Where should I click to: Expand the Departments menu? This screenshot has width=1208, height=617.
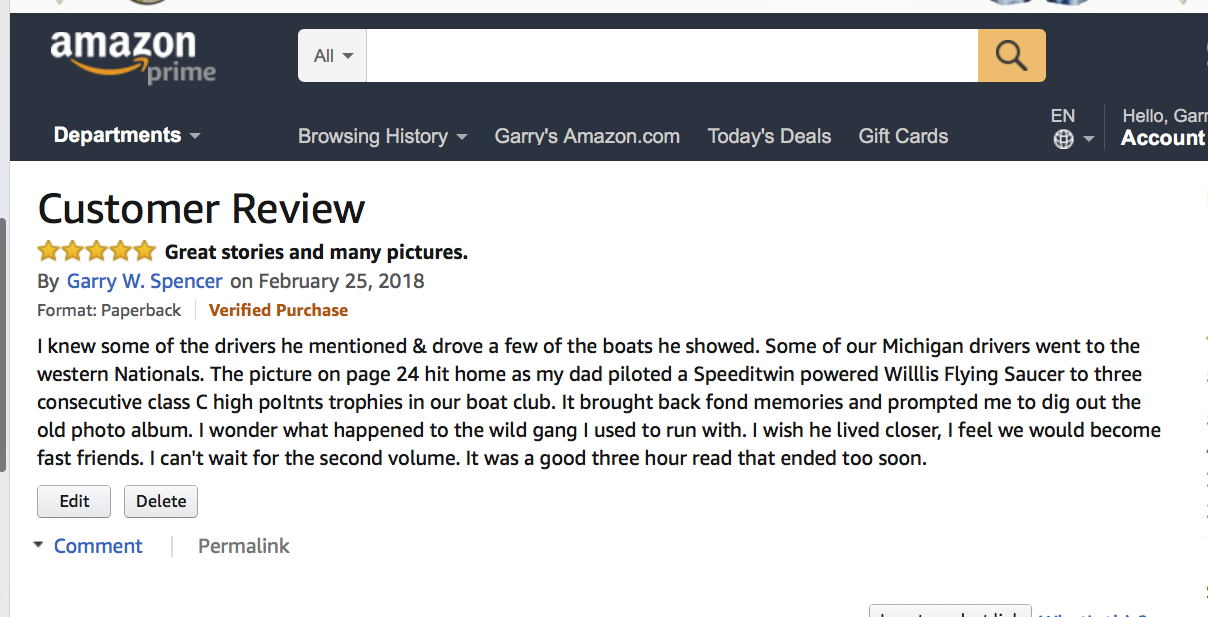(x=127, y=135)
